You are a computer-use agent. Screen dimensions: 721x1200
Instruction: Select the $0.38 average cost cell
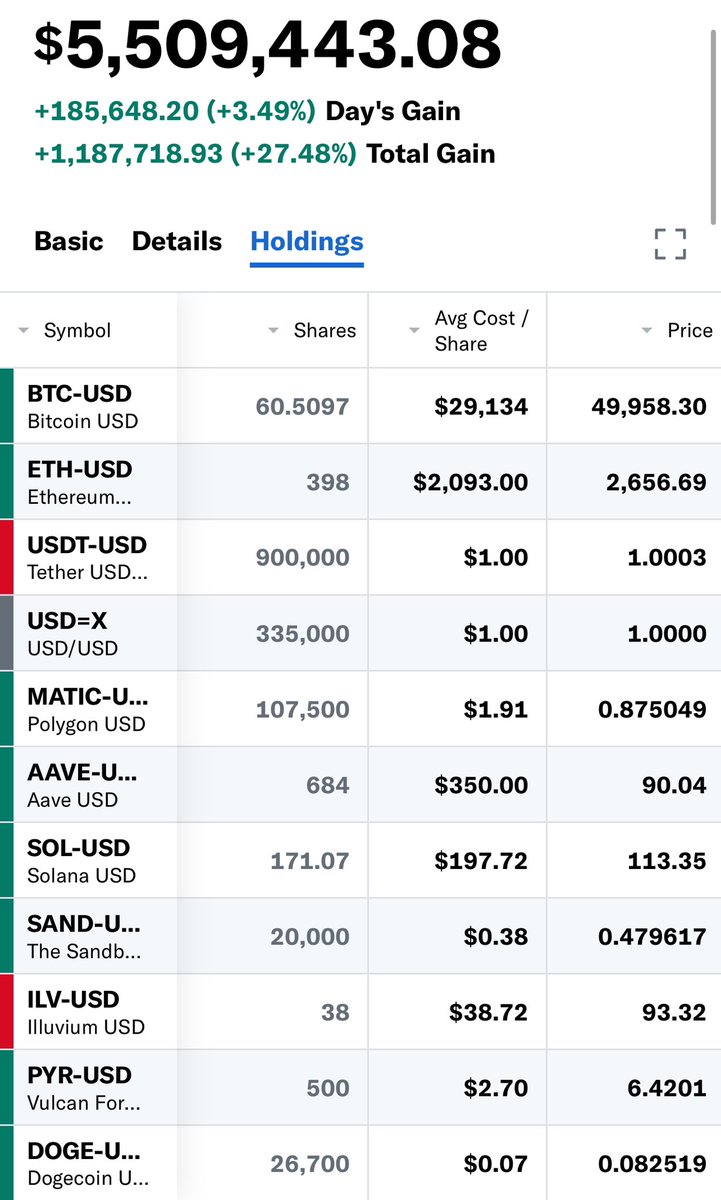coord(457,937)
